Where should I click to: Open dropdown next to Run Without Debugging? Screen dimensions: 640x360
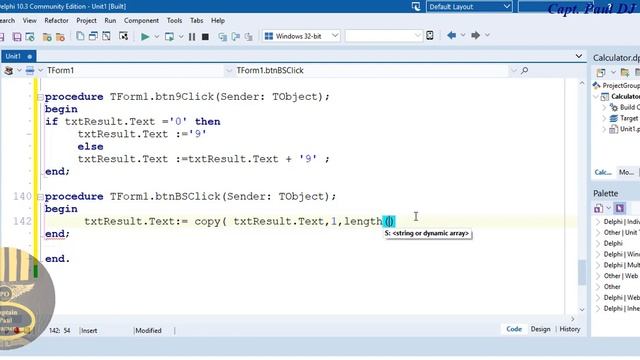tap(181, 37)
